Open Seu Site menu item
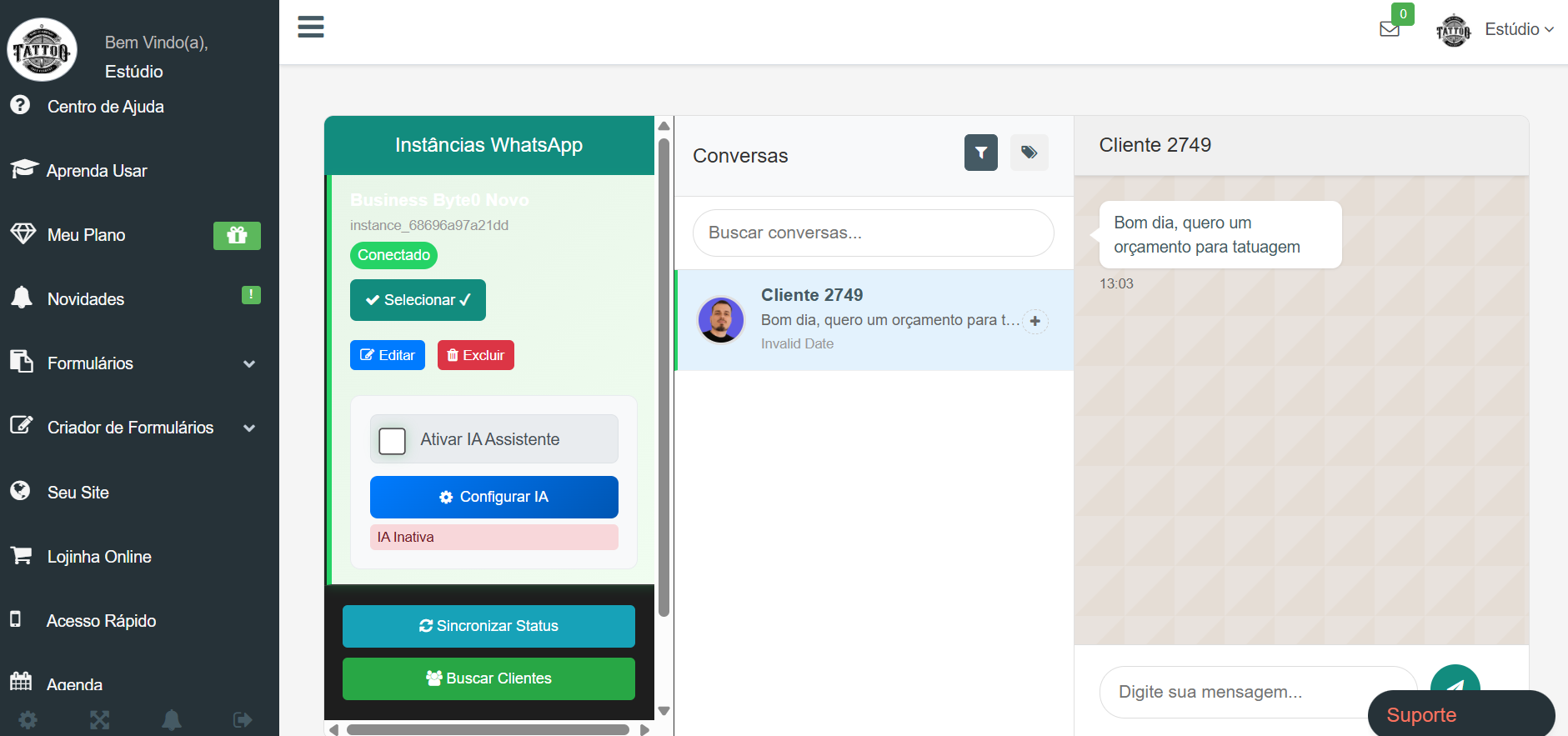1568x736 pixels. coord(78,493)
